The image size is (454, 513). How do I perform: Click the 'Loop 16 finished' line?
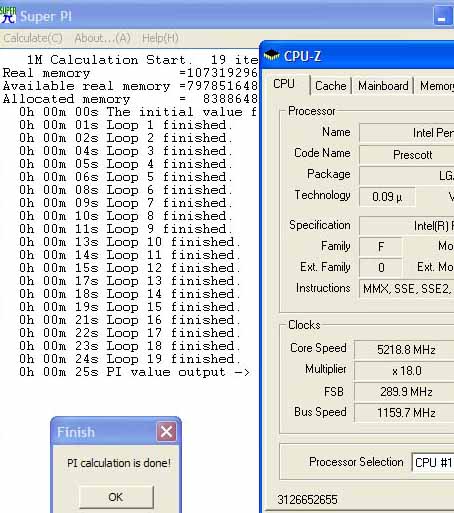tap(129, 320)
